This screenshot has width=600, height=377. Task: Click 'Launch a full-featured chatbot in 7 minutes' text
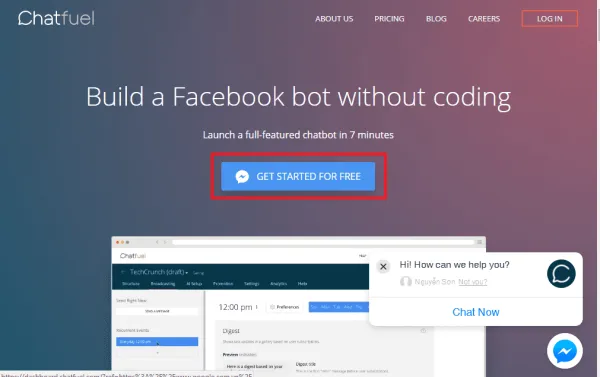298,135
